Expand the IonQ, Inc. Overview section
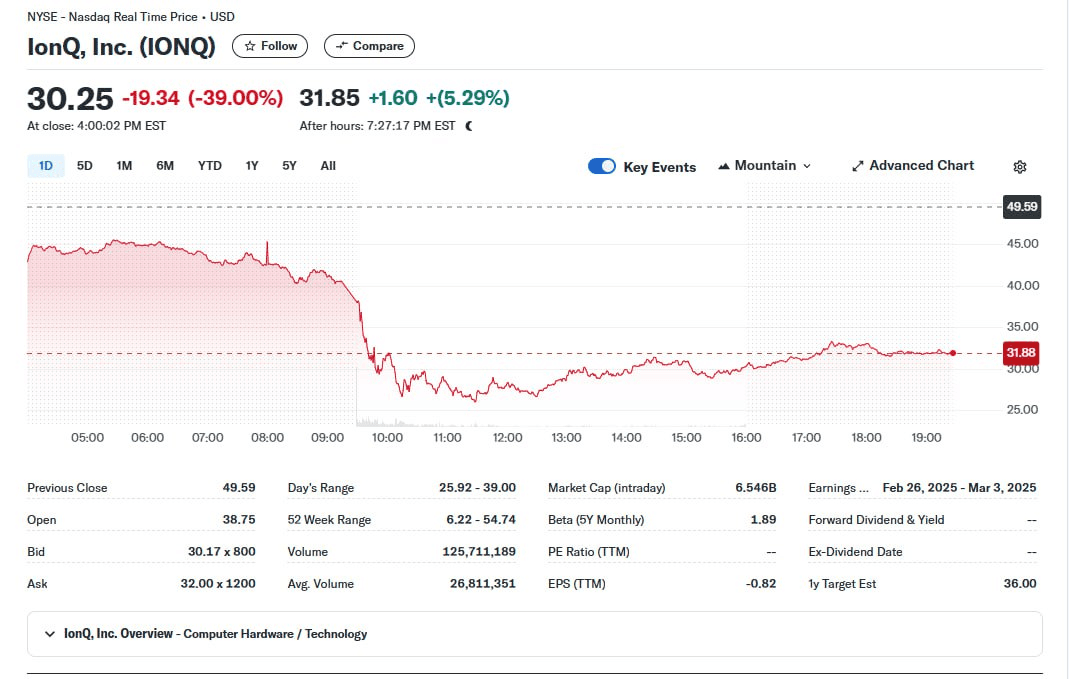 [x=534, y=634]
